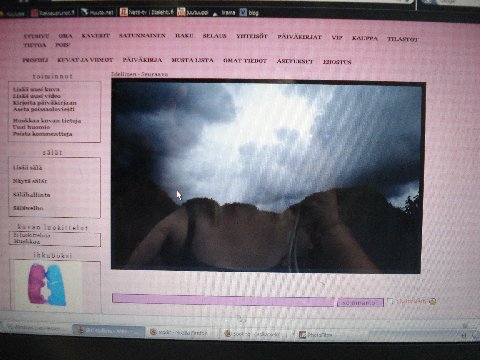The height and width of the screenshot is (360, 480).
Task: Click the 'Uusi huomio' link
Action: pyautogui.click(x=31, y=127)
